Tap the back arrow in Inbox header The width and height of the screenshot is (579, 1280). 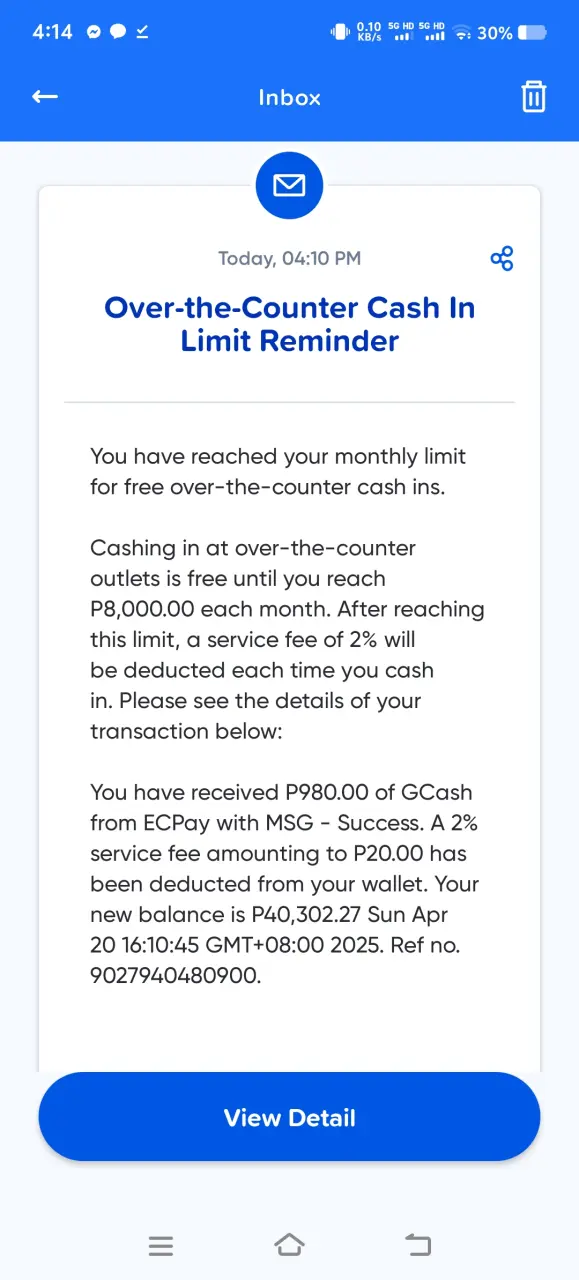[x=45, y=97]
